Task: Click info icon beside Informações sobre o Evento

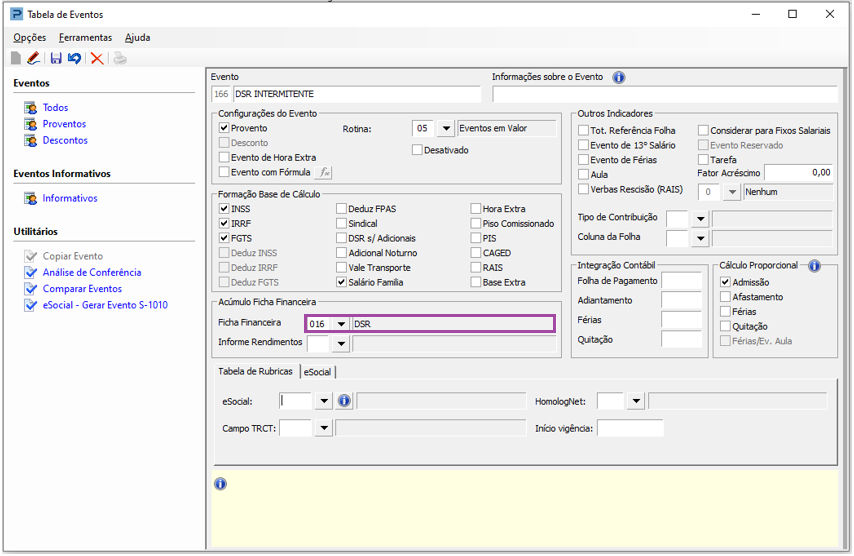Action: (x=618, y=77)
